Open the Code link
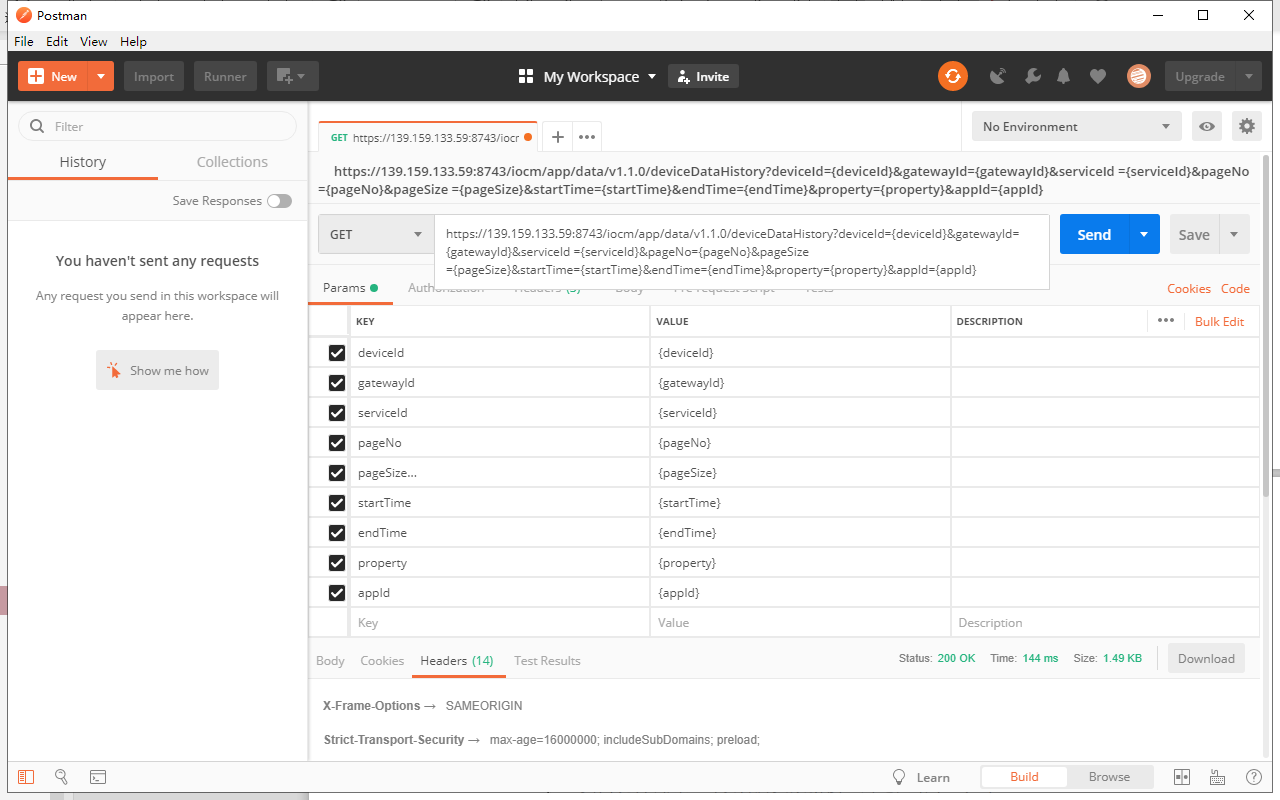The height and width of the screenshot is (800, 1280). click(x=1235, y=288)
